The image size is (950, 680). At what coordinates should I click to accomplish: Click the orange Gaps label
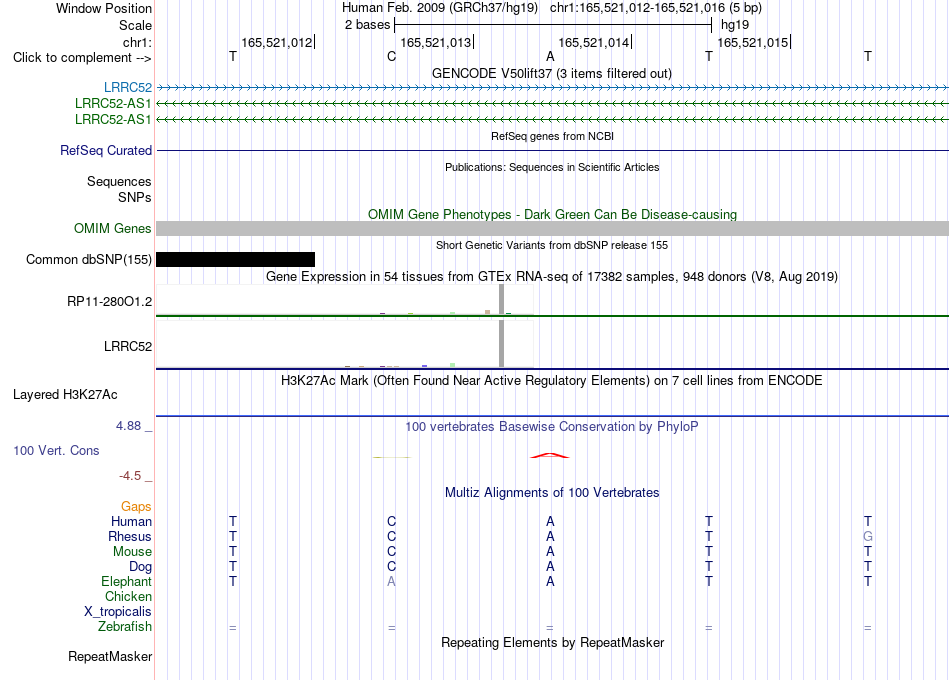point(136,507)
